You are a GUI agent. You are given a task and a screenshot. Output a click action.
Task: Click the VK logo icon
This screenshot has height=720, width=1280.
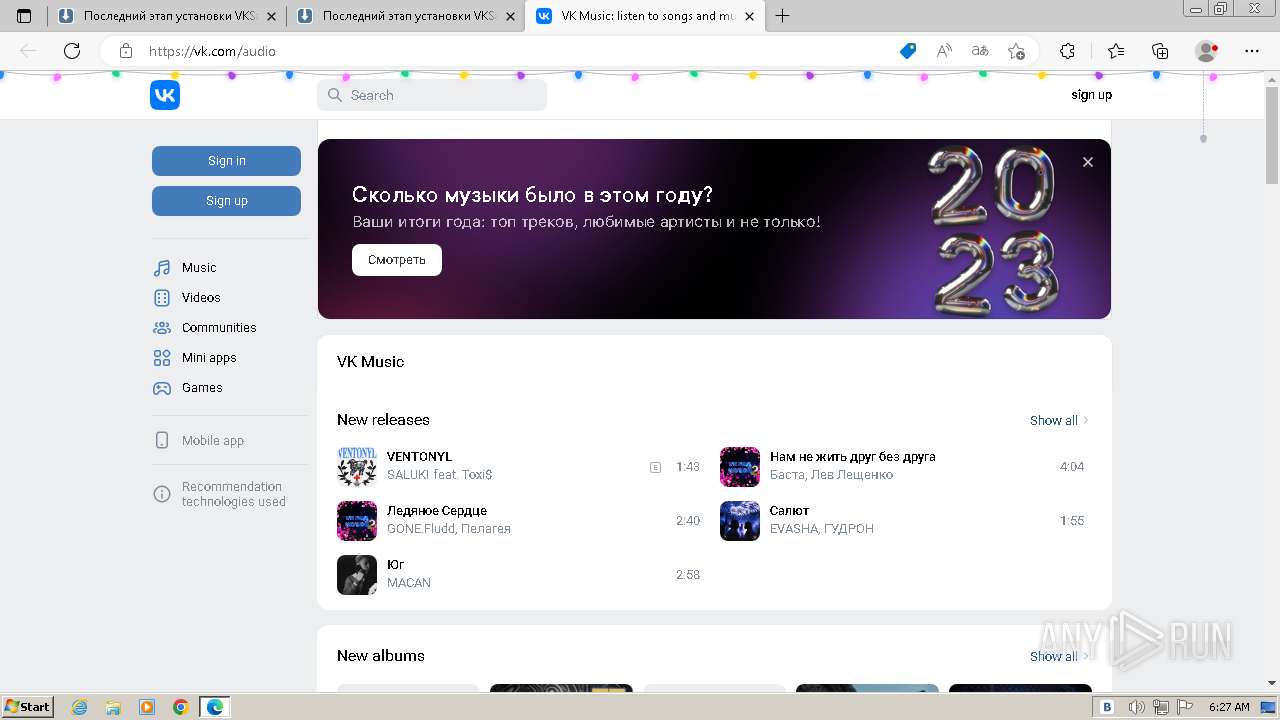tap(165, 95)
